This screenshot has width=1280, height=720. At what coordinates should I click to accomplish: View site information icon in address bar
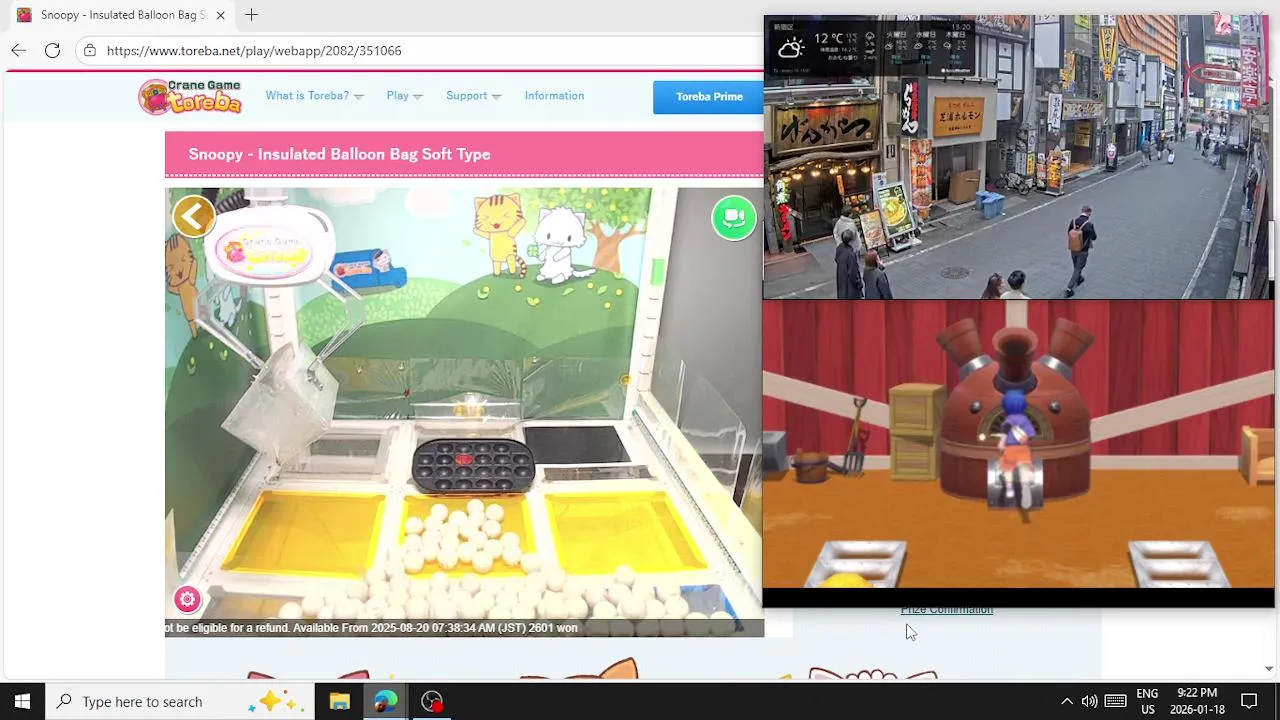click(x=90, y=50)
